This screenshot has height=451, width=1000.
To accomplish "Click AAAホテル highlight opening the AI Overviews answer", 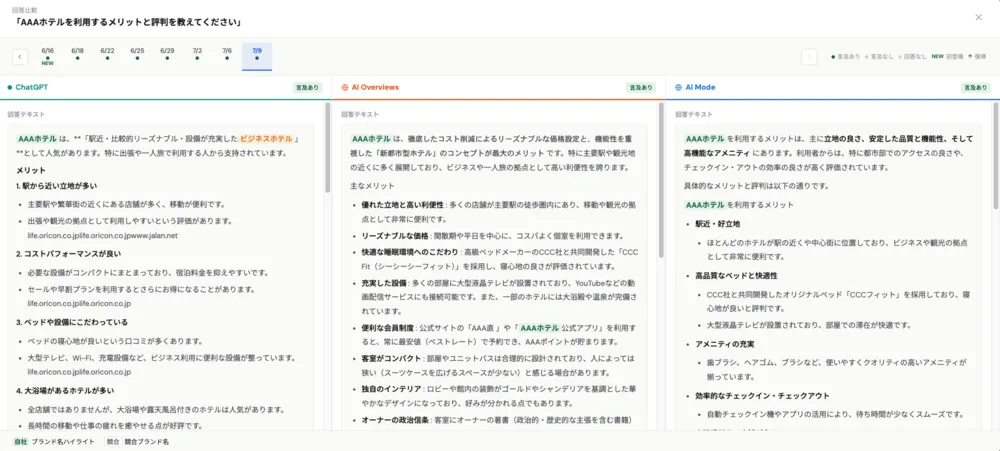I will coord(371,138).
